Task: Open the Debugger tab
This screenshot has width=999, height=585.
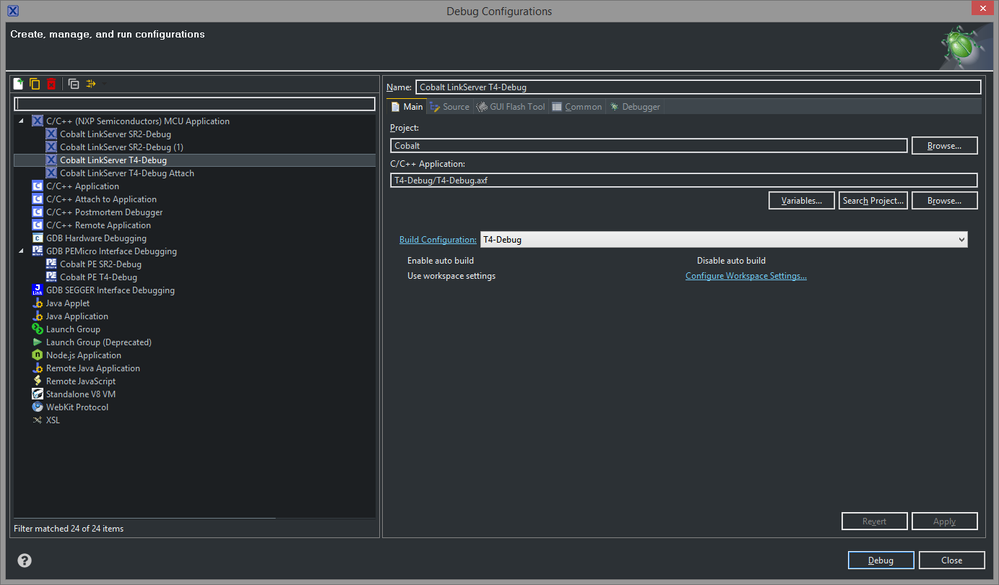Action: (x=635, y=107)
